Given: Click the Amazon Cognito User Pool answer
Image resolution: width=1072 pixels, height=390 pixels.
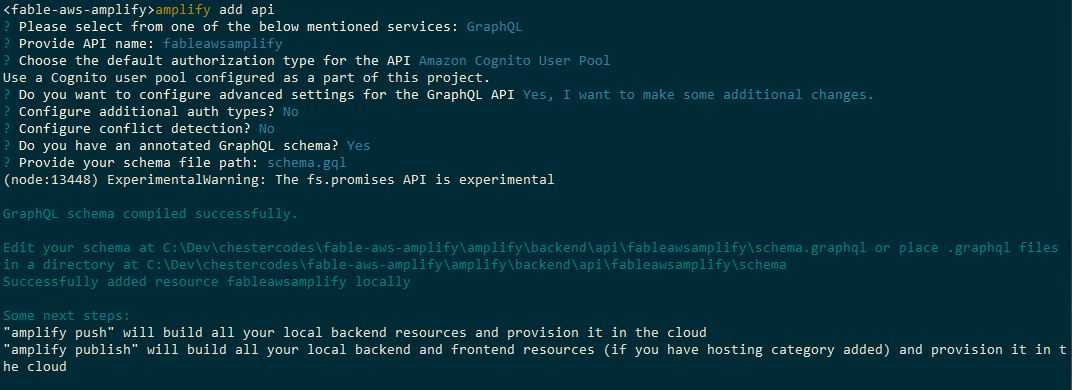Looking at the screenshot, I should [514, 61].
